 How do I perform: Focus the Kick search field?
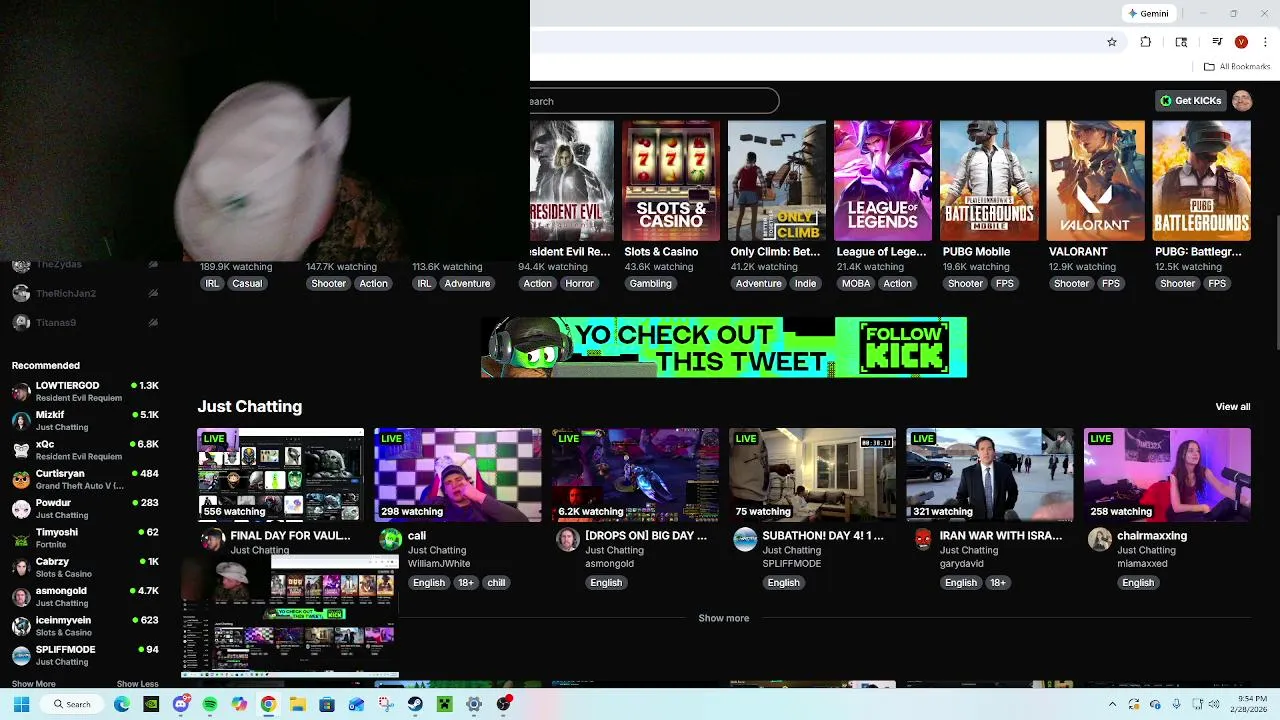point(654,101)
